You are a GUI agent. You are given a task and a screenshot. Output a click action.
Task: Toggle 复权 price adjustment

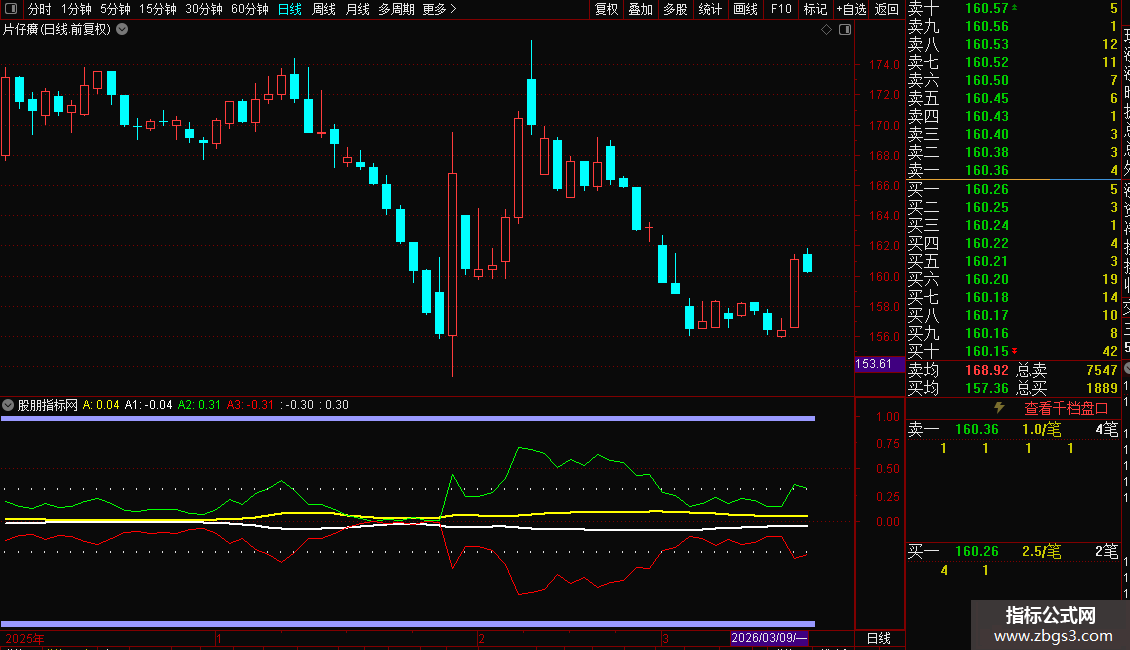[606, 9]
